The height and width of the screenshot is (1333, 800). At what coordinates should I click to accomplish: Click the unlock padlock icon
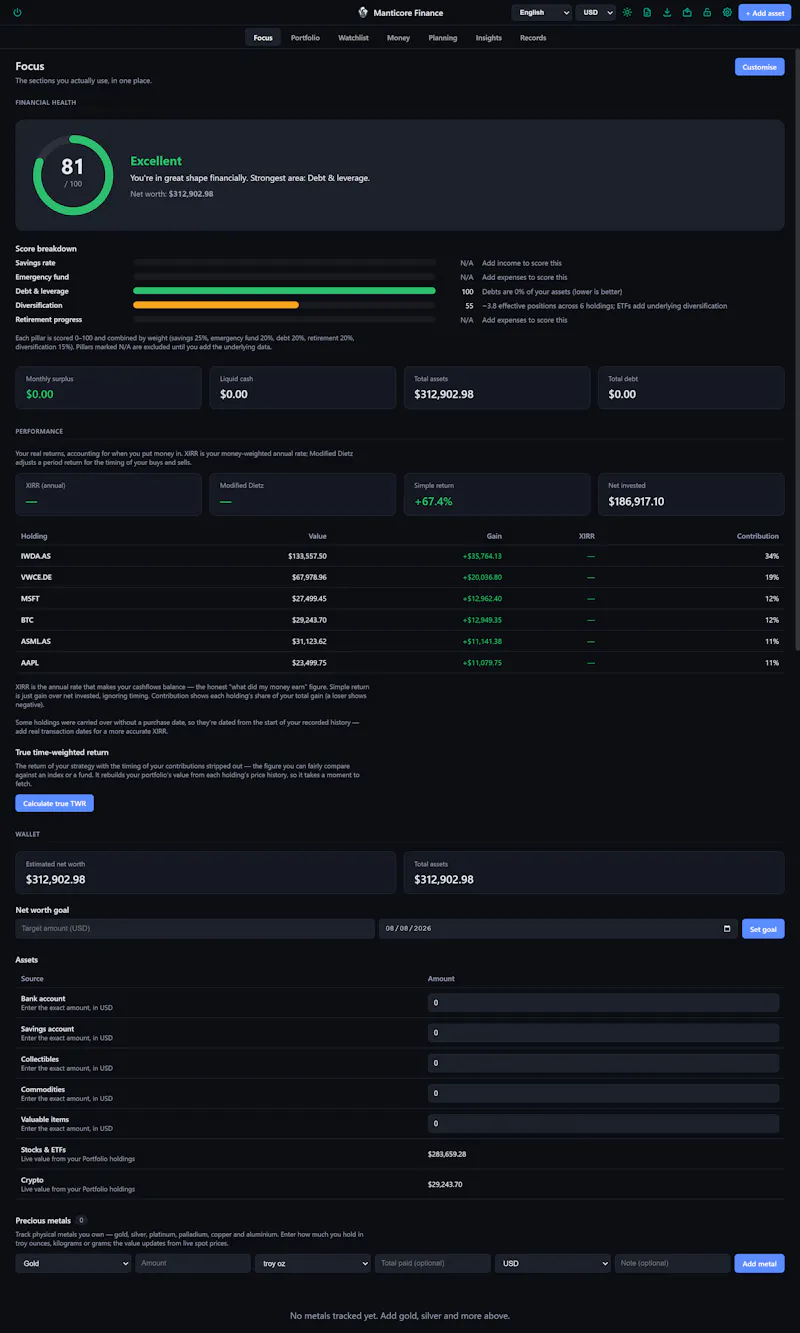coord(707,13)
